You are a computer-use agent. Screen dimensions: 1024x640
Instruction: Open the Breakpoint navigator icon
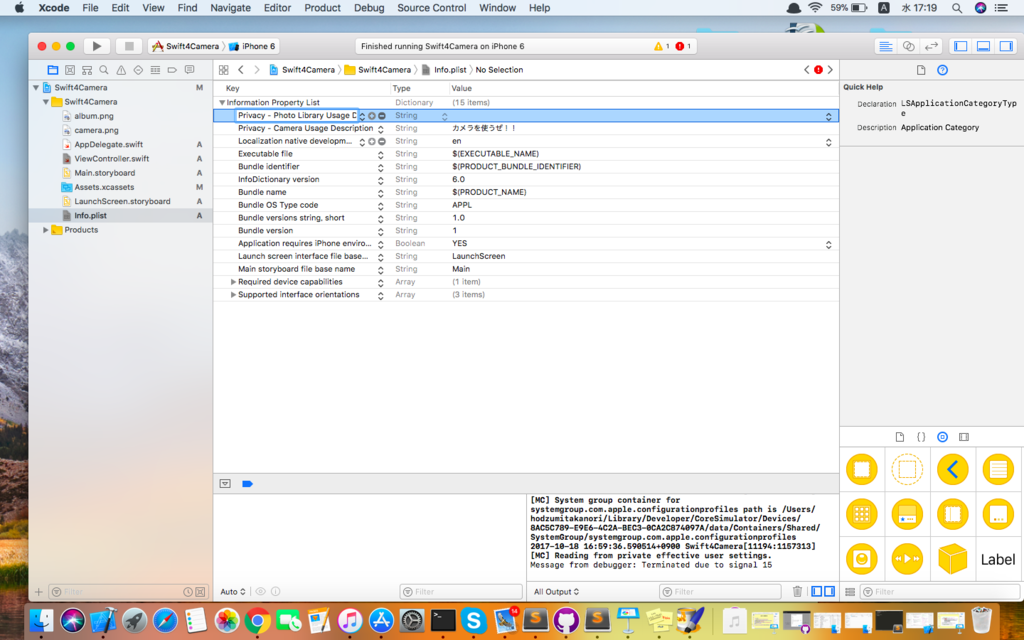click(x=172, y=70)
